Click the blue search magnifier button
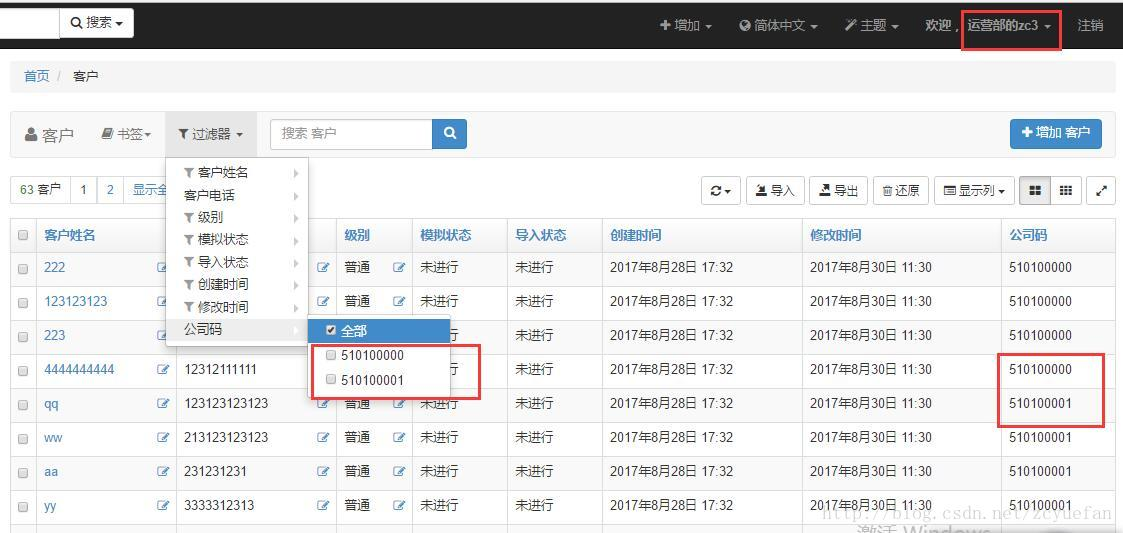 [450, 134]
